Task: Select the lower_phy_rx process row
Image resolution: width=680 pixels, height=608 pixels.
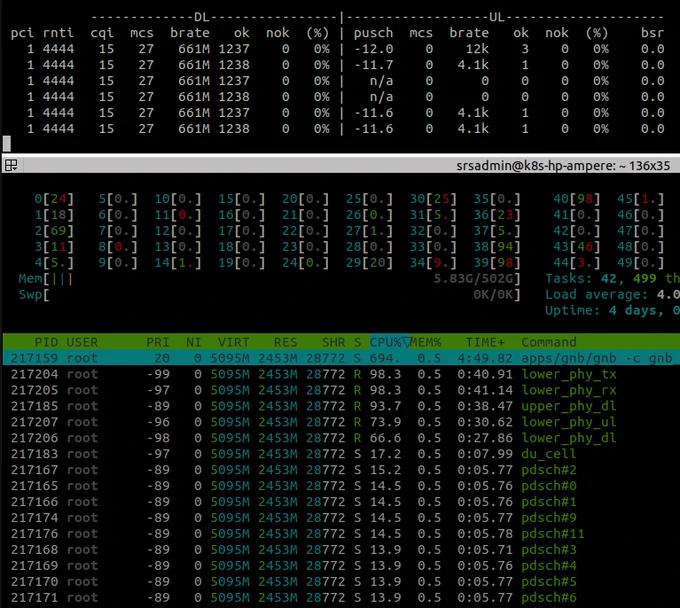Action: pos(341,390)
